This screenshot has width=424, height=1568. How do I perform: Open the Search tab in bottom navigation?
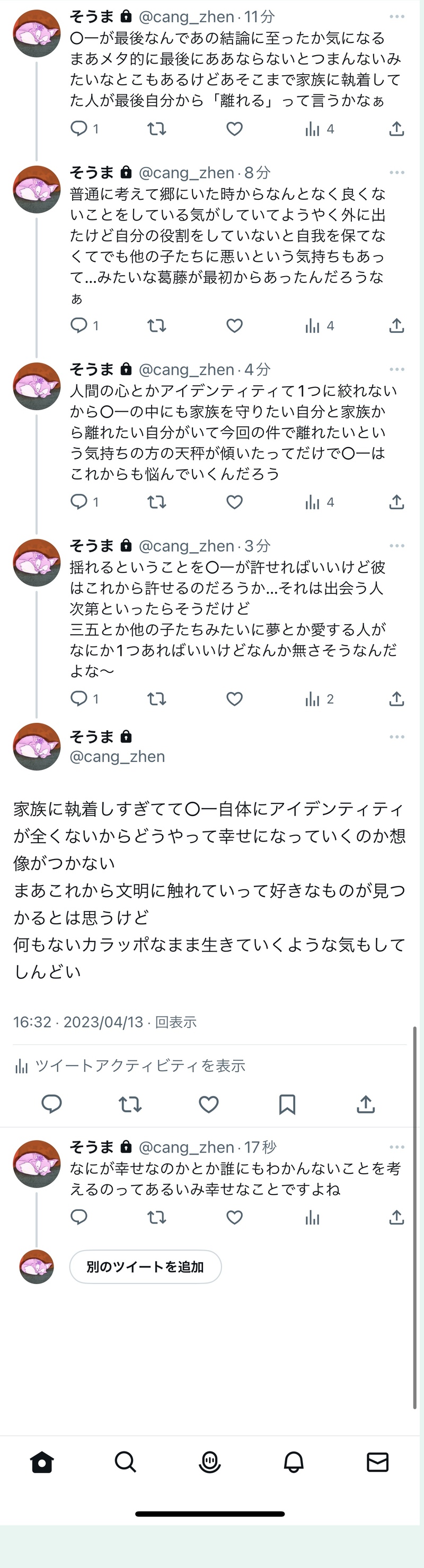point(126,1462)
